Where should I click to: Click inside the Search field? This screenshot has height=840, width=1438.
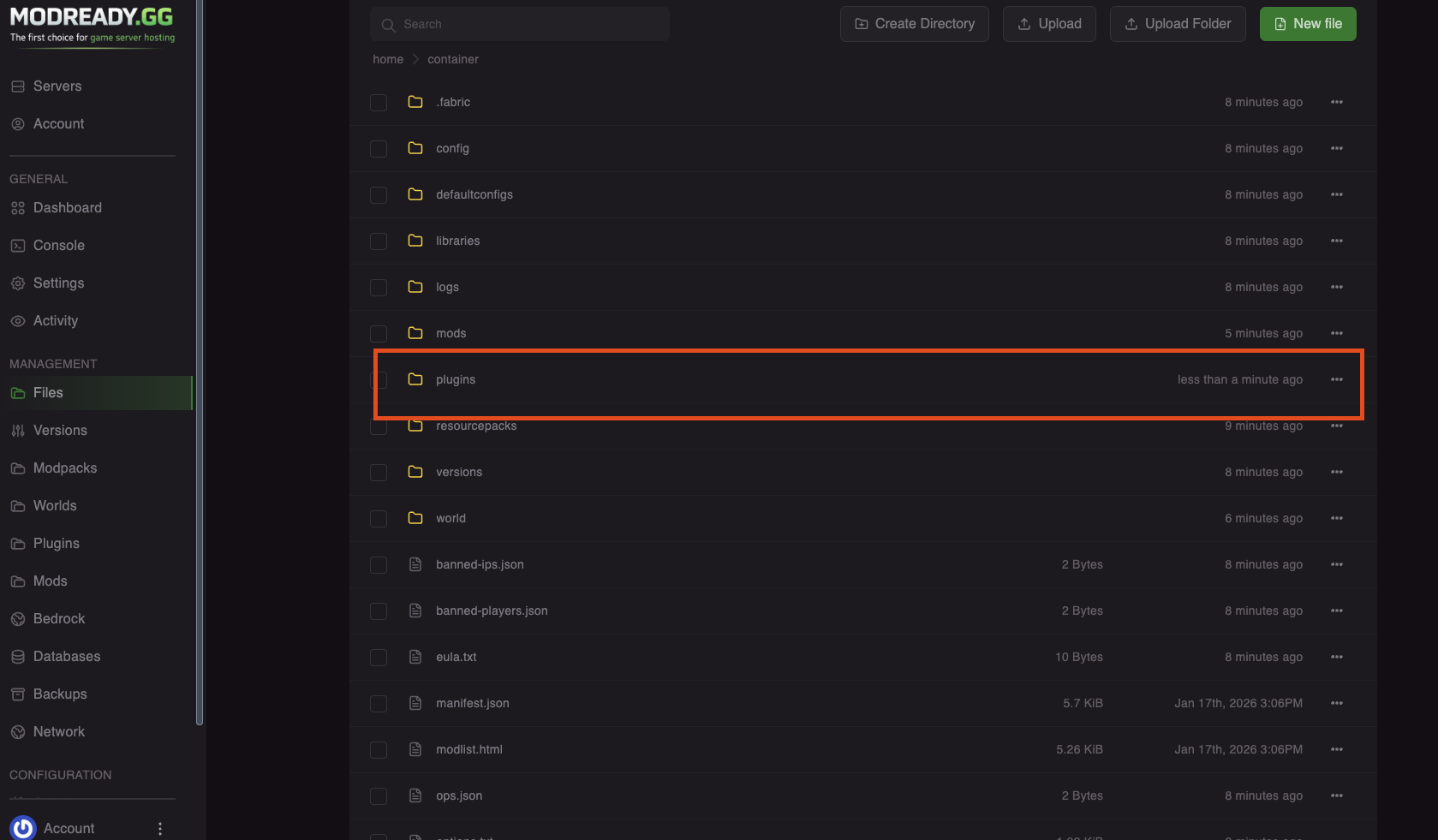[x=520, y=24]
